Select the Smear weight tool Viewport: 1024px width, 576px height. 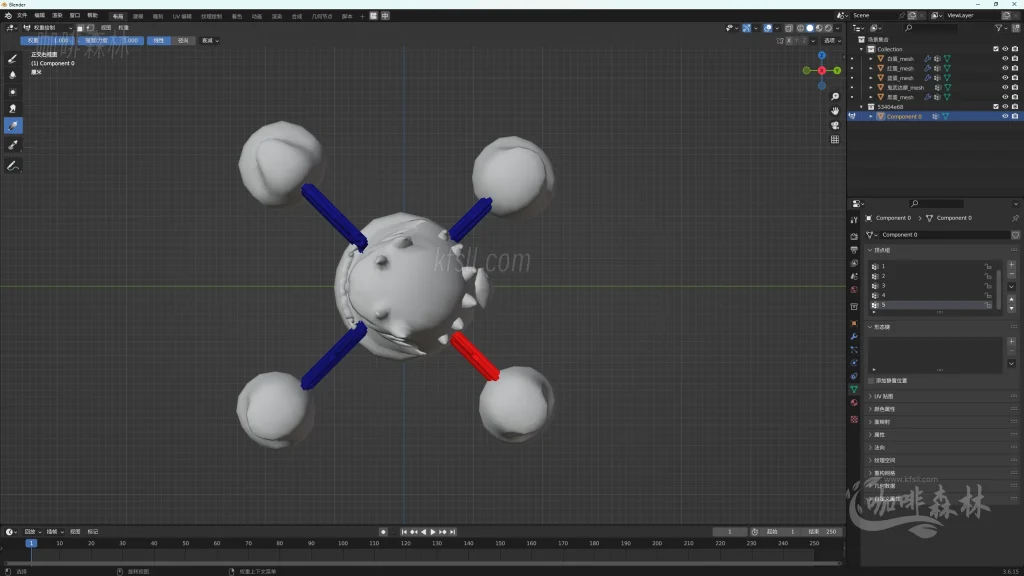[13, 108]
